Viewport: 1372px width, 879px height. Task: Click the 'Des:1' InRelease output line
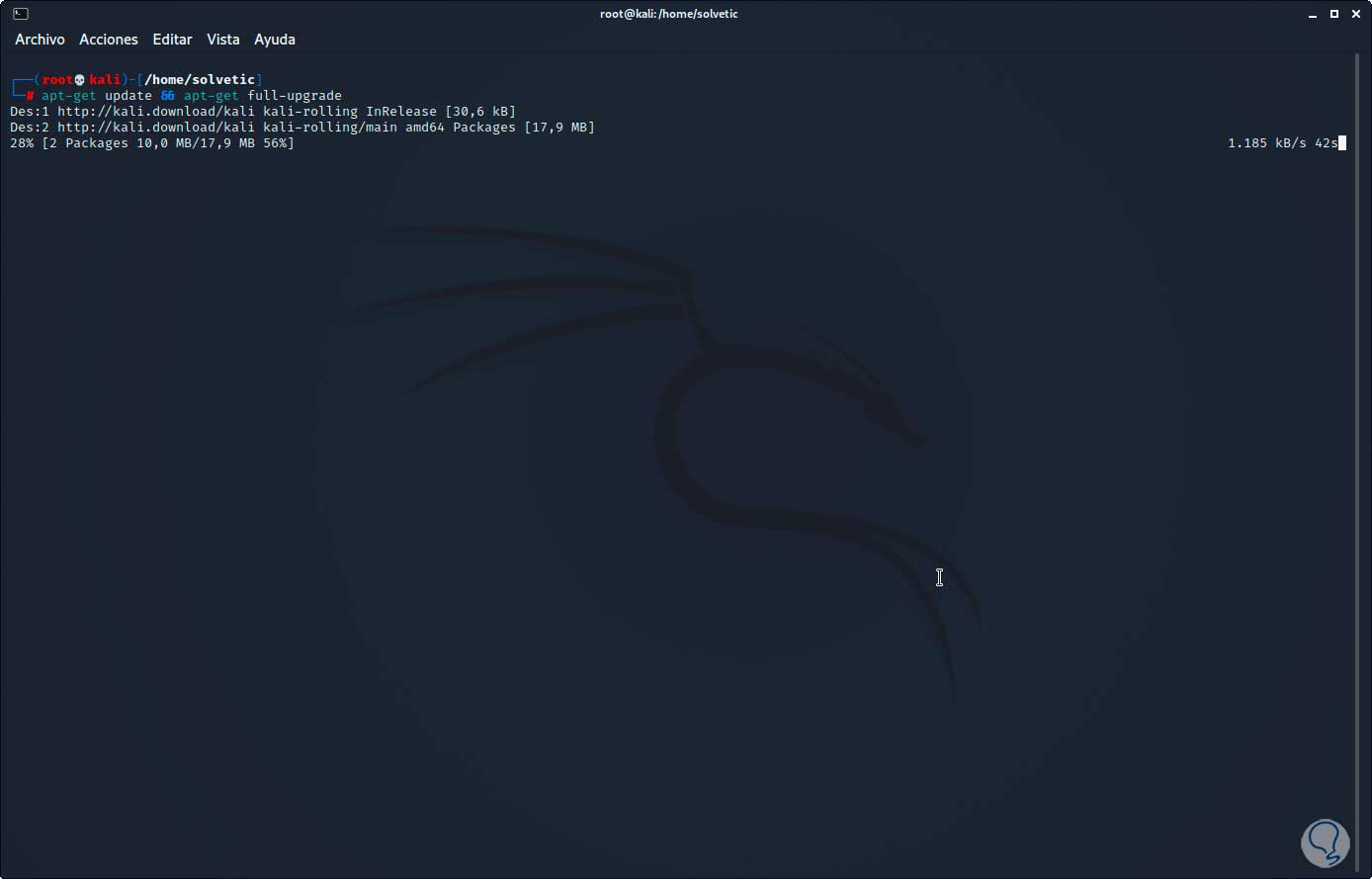[263, 112]
